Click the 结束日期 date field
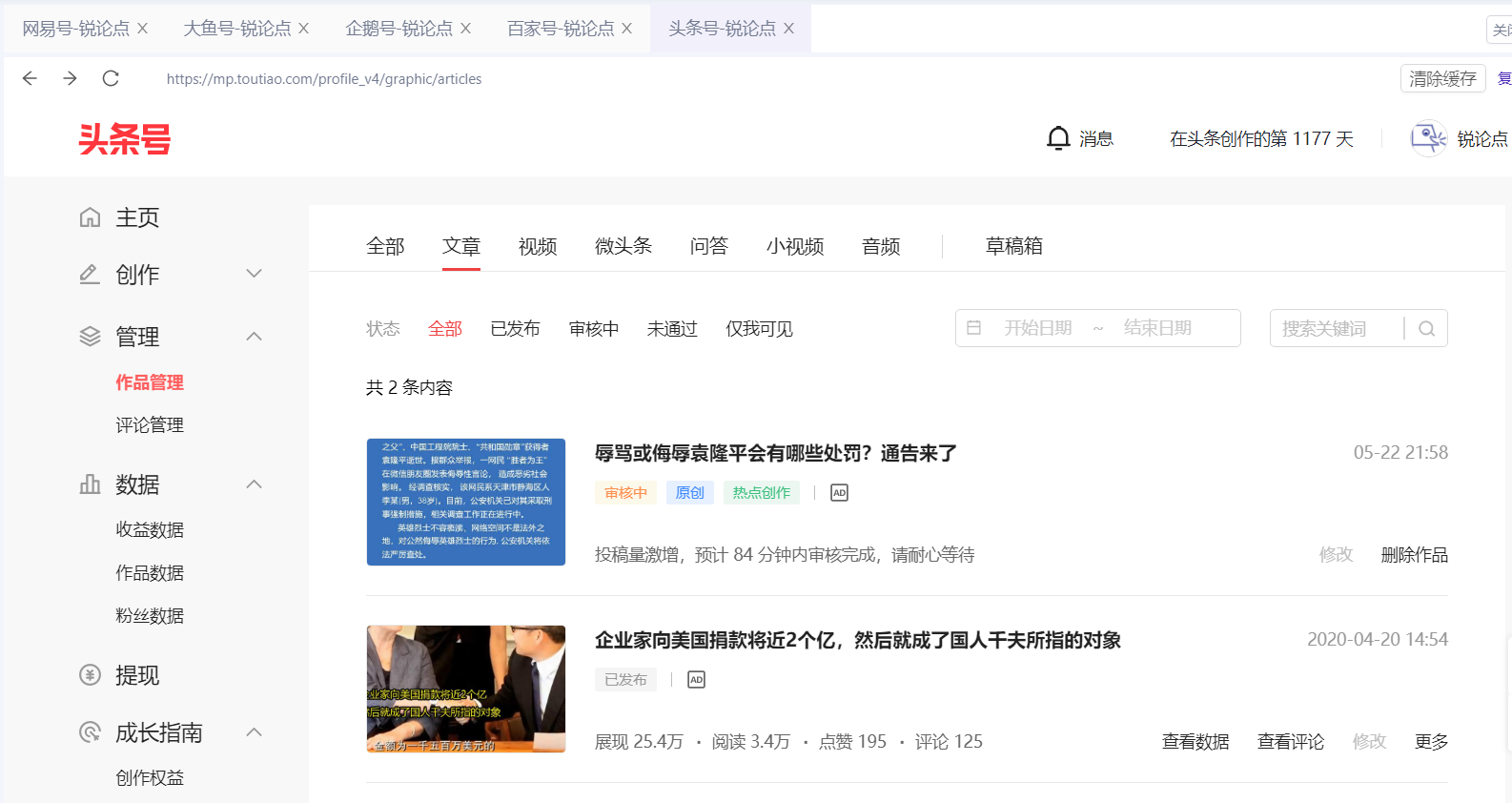 point(1158,328)
